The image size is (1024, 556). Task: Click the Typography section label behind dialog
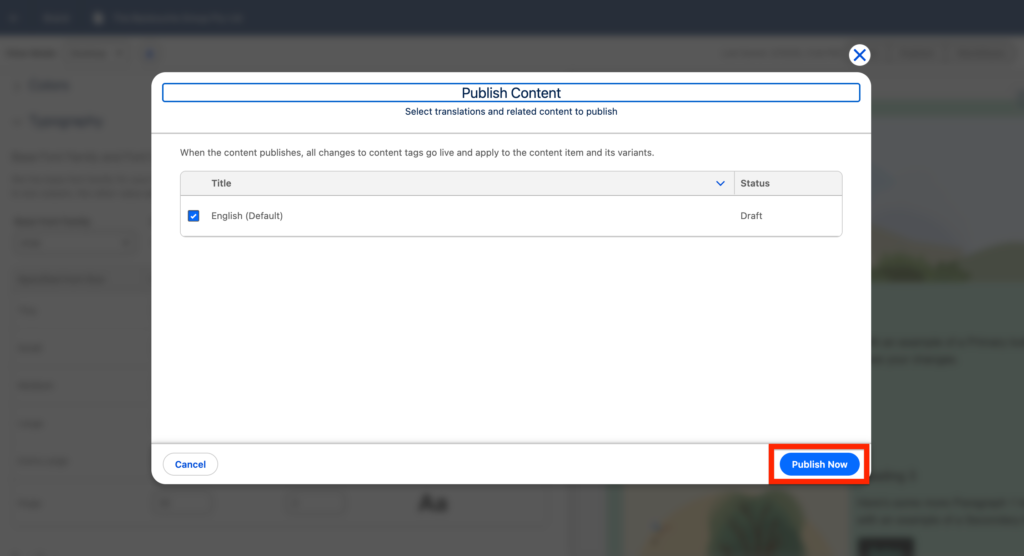click(65, 122)
